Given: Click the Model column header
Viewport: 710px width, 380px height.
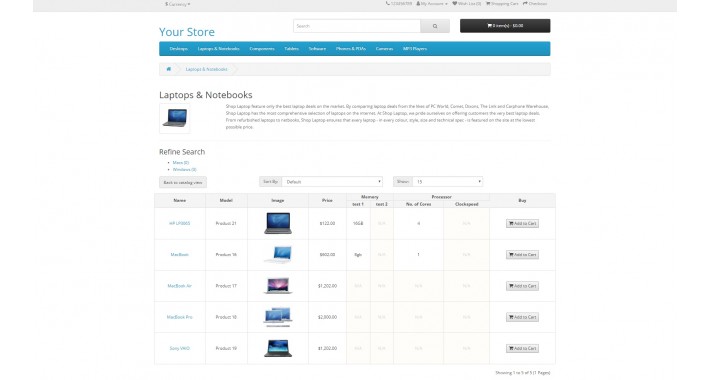Looking at the screenshot, I should (x=226, y=200).
